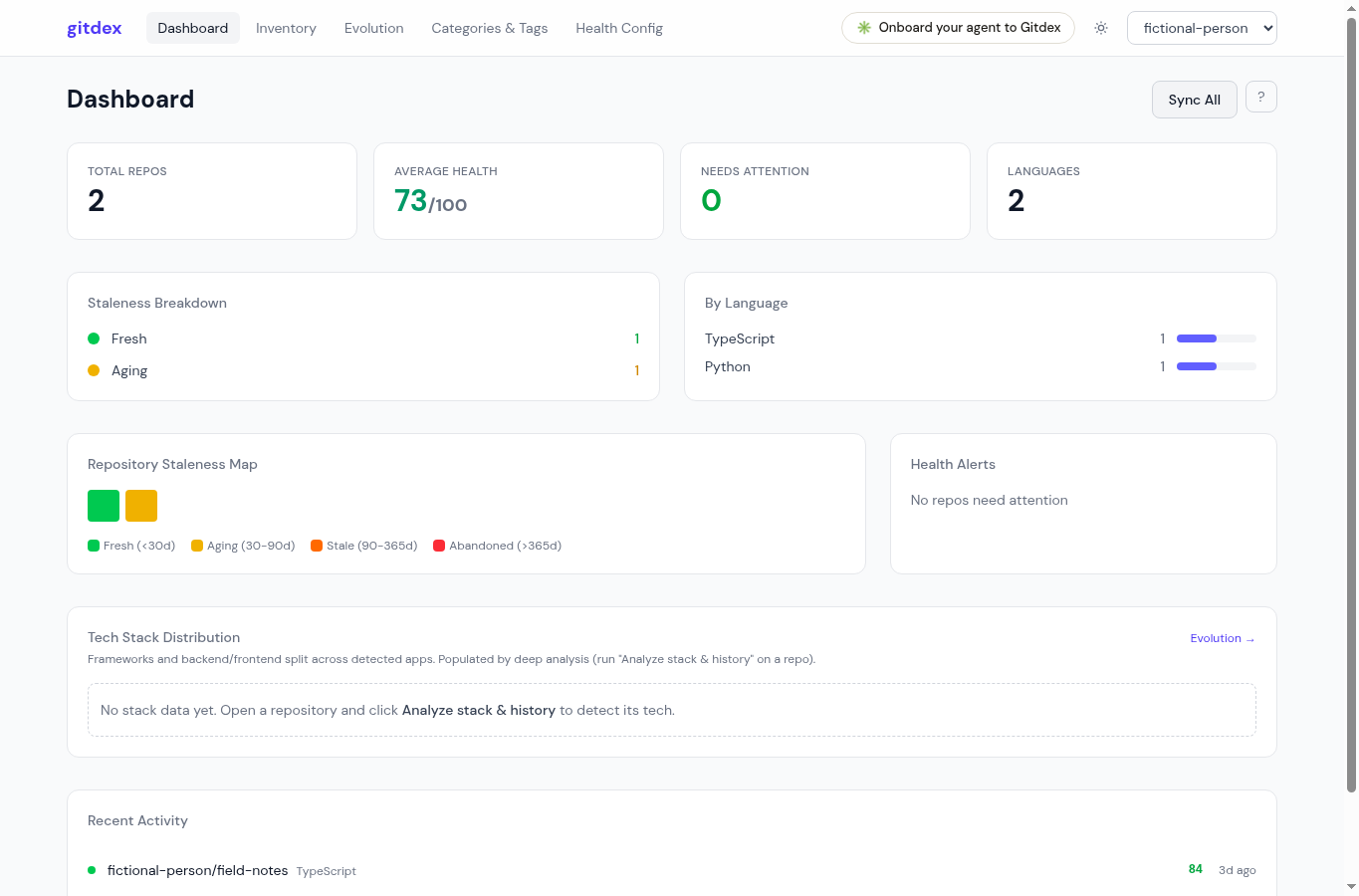Click the Needs Attention value 0
1359x896 pixels.
click(711, 201)
